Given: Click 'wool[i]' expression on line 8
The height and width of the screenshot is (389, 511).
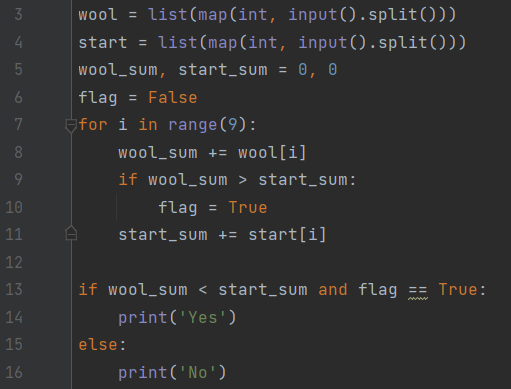Looking at the screenshot, I should (272, 153).
